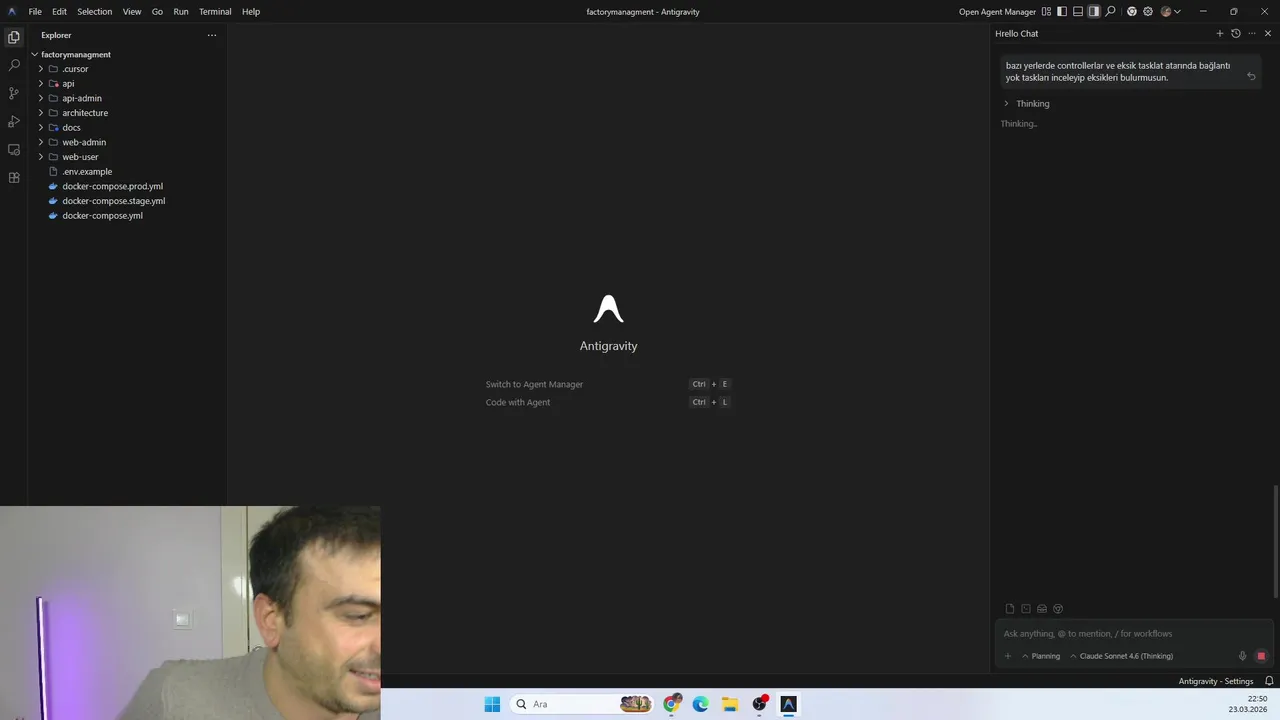Open notifications bell in status bar
The width and height of the screenshot is (1280, 720).
(1269, 681)
